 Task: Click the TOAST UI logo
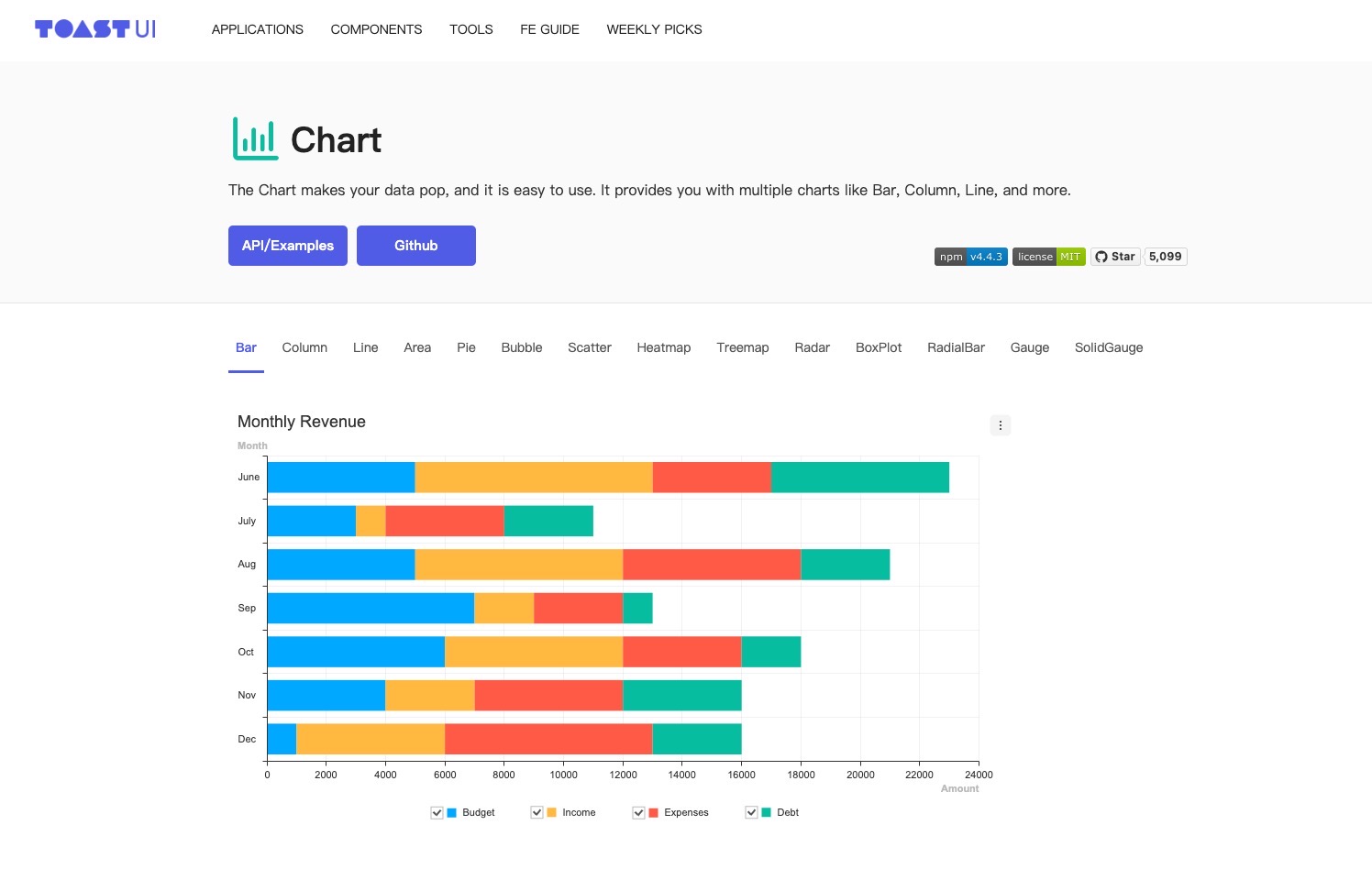point(95,29)
